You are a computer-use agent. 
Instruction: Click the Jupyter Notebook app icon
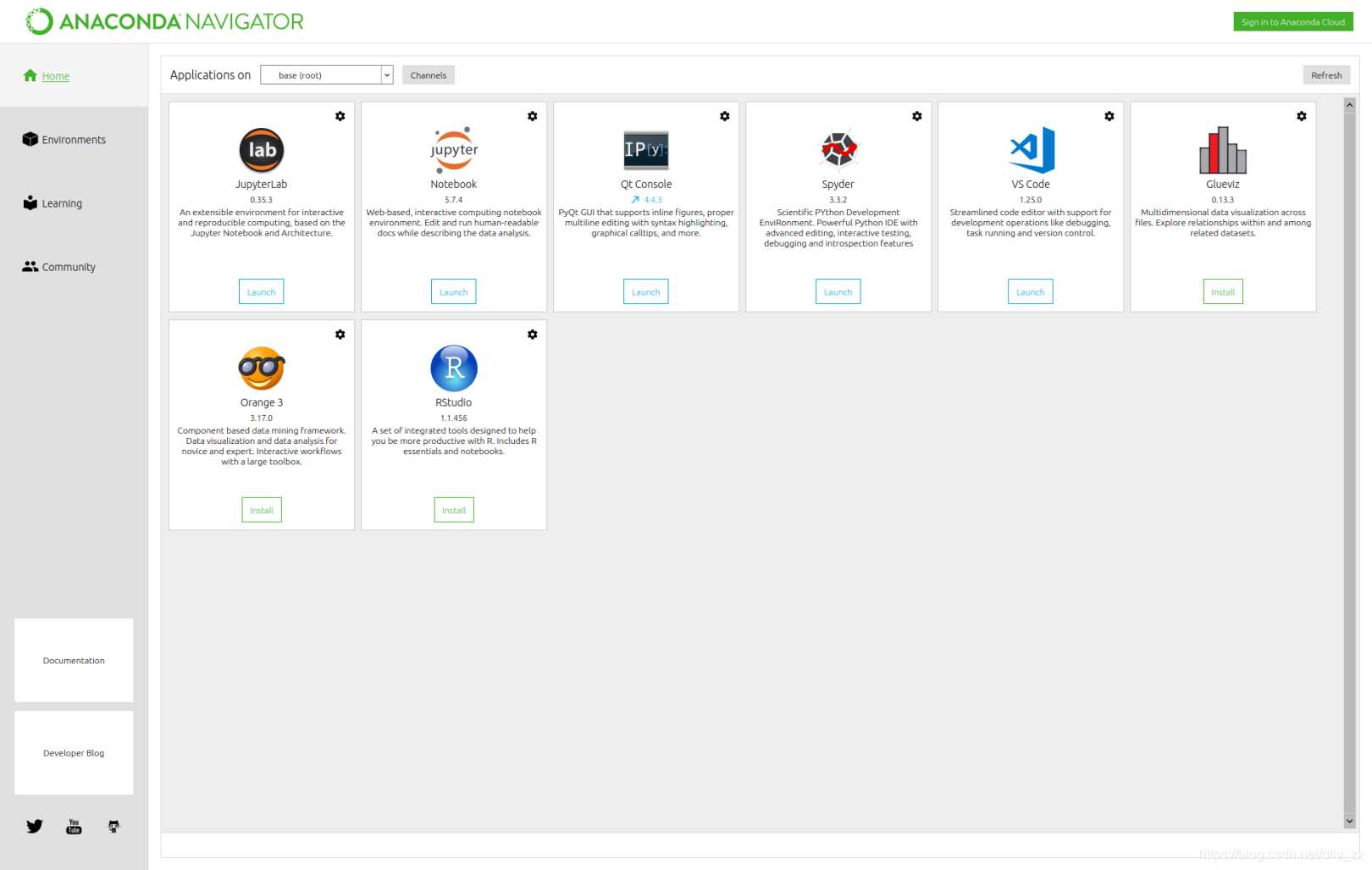coord(454,150)
